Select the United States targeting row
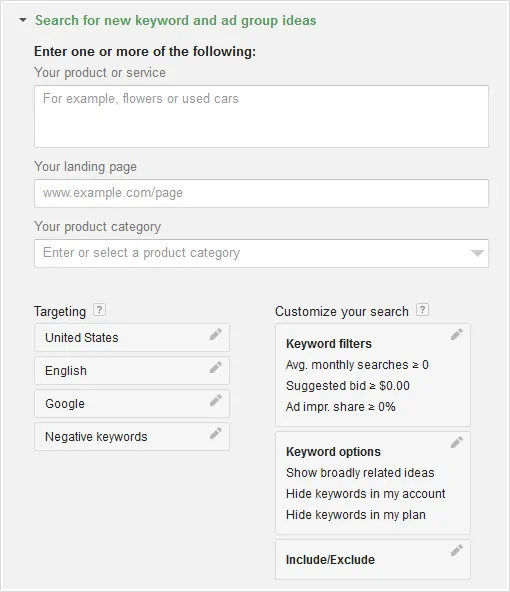Image resolution: width=510 pixels, height=592 pixels. (x=132, y=338)
